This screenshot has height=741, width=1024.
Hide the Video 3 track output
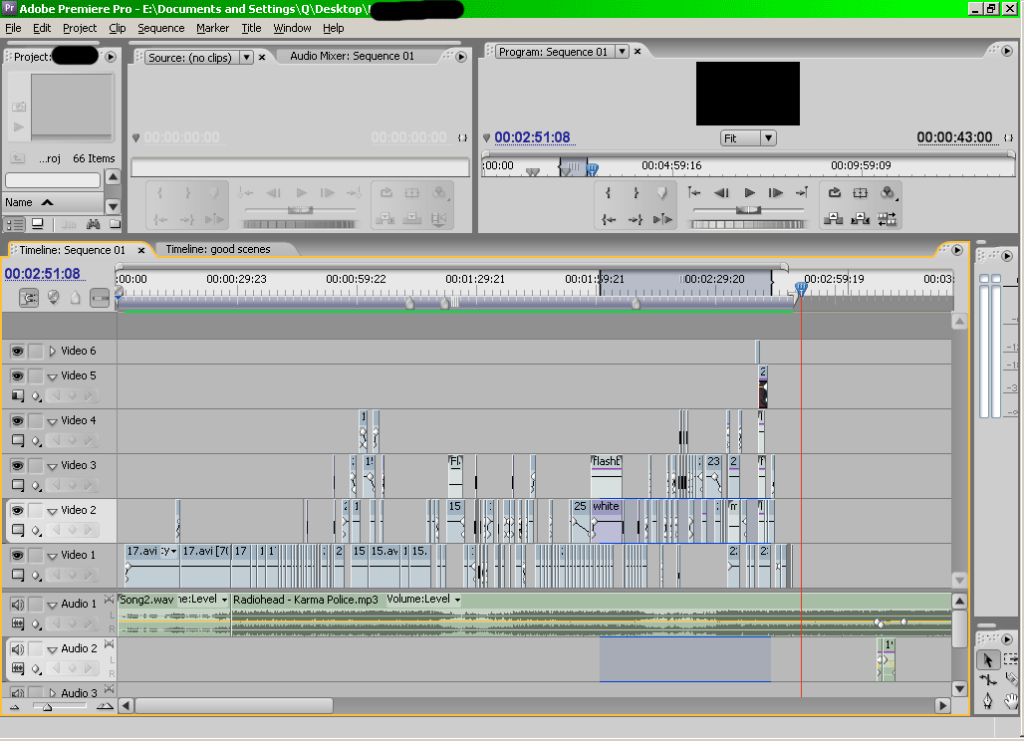point(17,466)
